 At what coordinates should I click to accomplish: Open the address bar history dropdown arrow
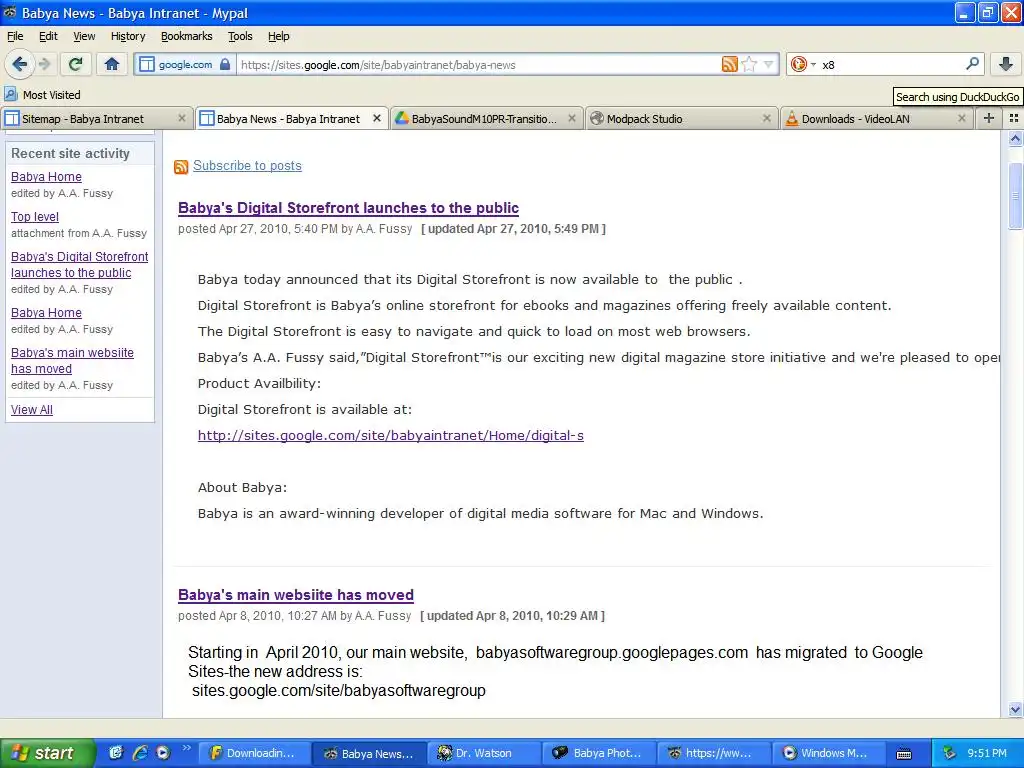click(x=768, y=64)
